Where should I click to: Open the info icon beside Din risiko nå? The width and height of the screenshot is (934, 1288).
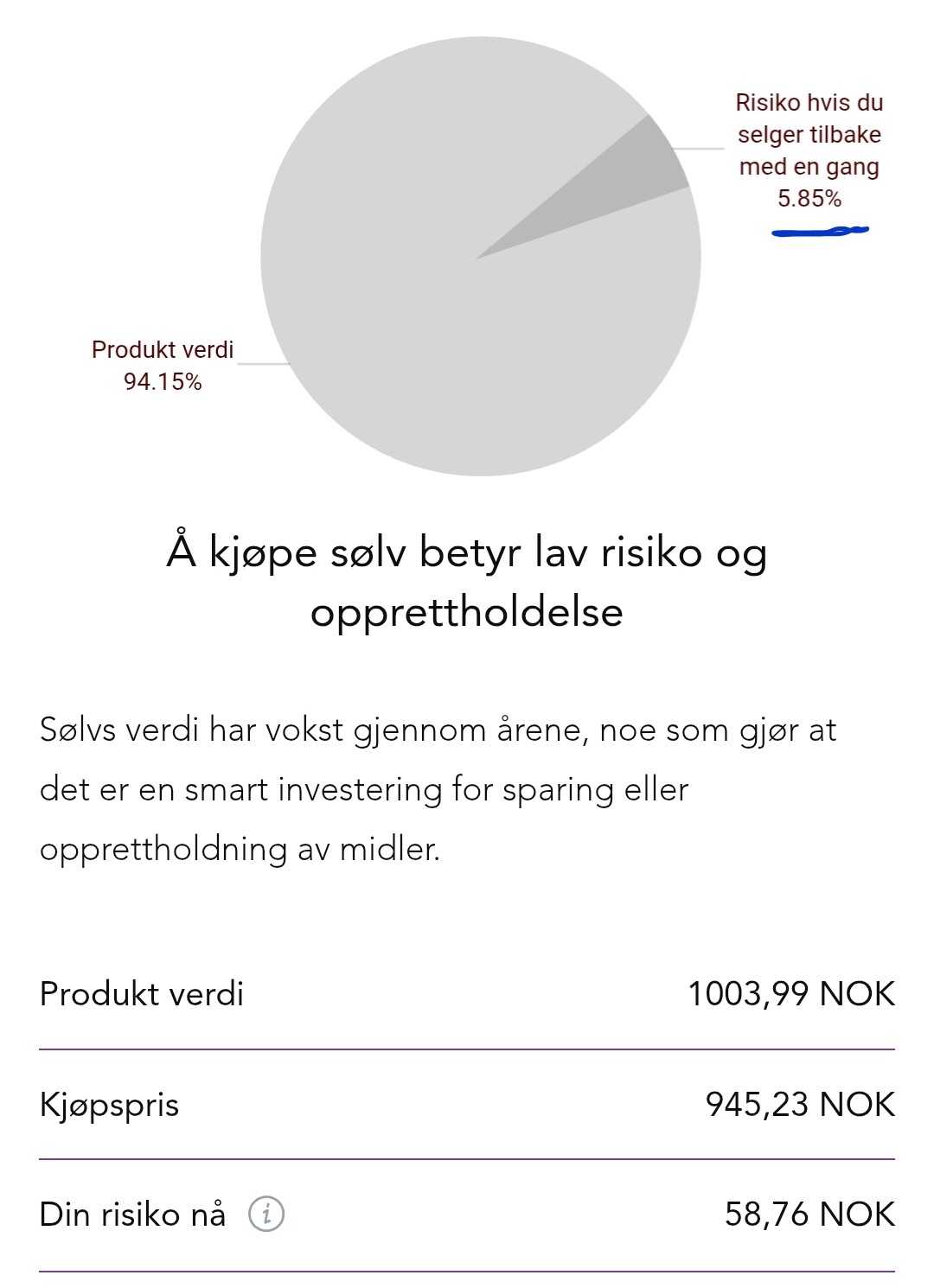[x=266, y=1215]
